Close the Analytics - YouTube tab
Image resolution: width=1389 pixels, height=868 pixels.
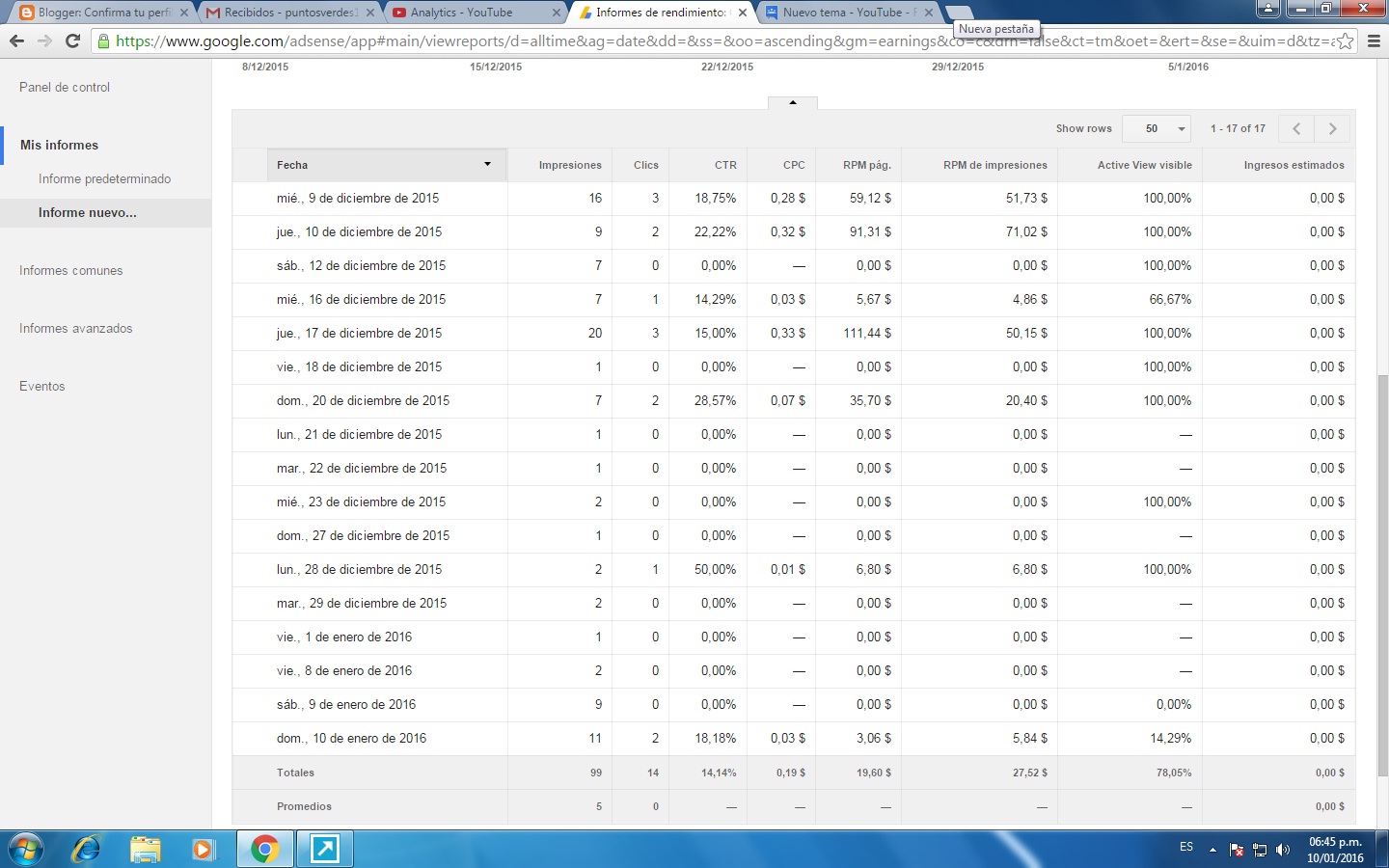pos(557,13)
